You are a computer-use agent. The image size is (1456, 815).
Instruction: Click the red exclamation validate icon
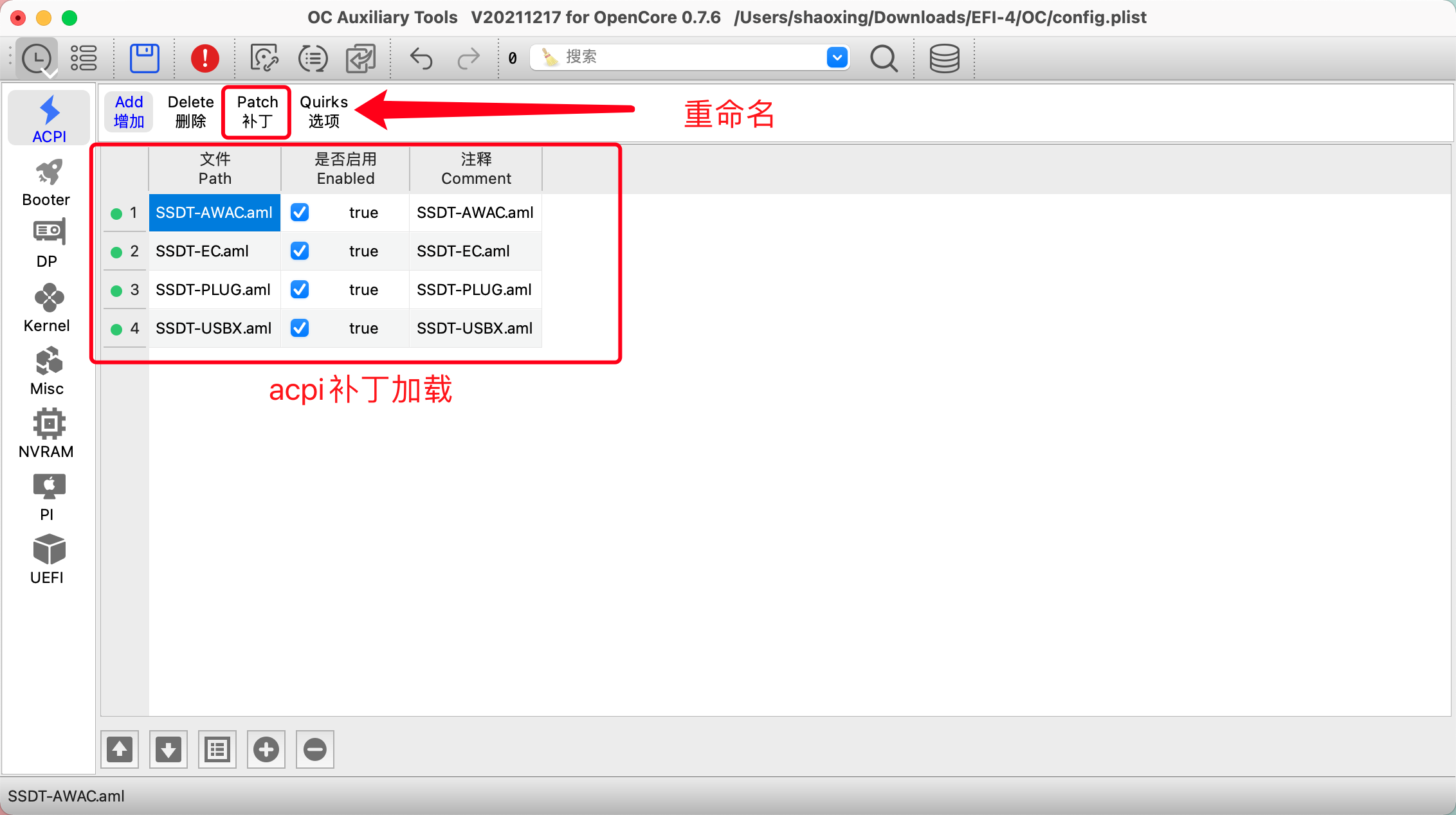pos(205,58)
